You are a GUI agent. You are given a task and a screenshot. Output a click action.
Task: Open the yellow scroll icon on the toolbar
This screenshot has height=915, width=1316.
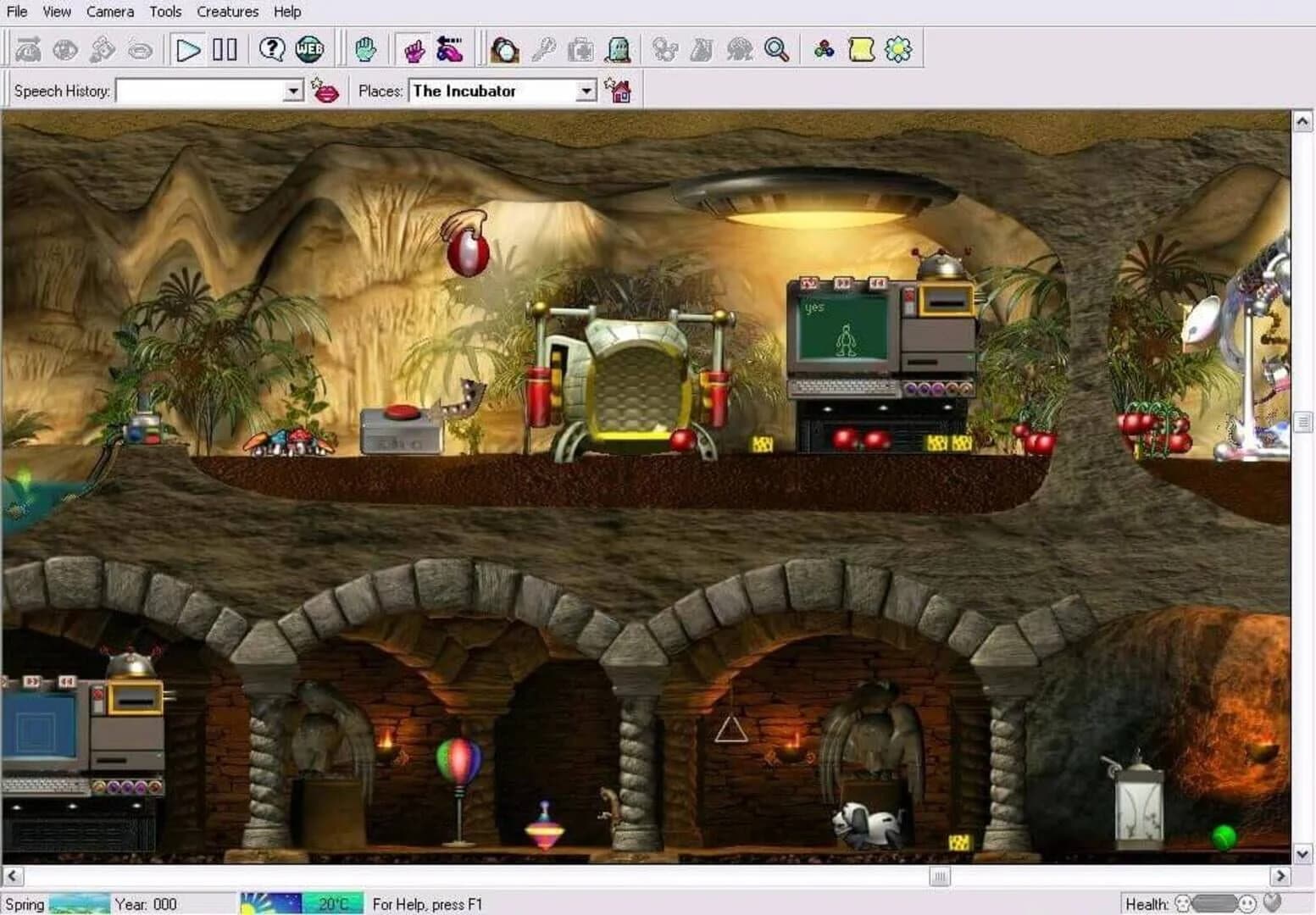pyautogui.click(x=862, y=48)
